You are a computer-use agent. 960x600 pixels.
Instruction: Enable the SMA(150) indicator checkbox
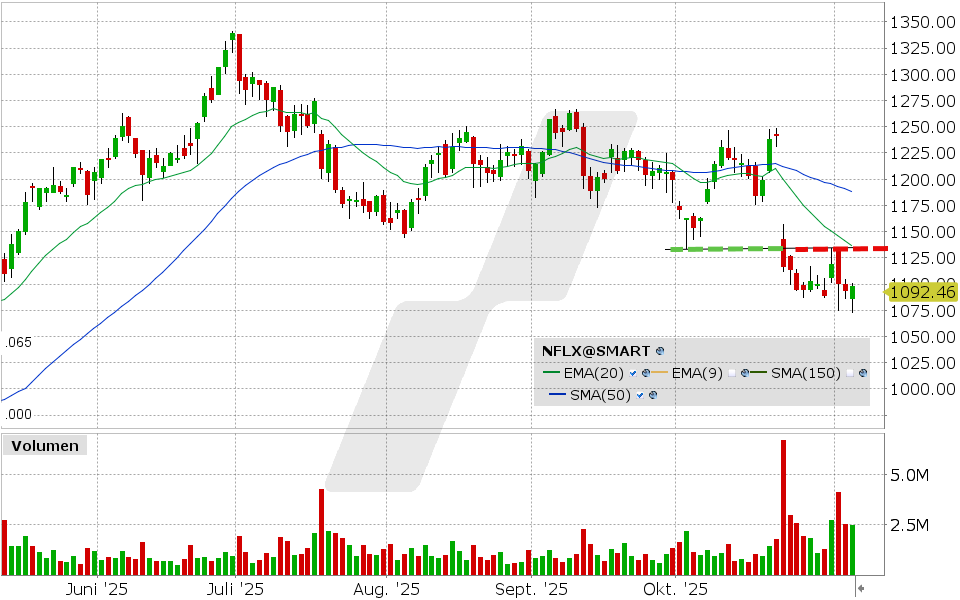click(850, 374)
